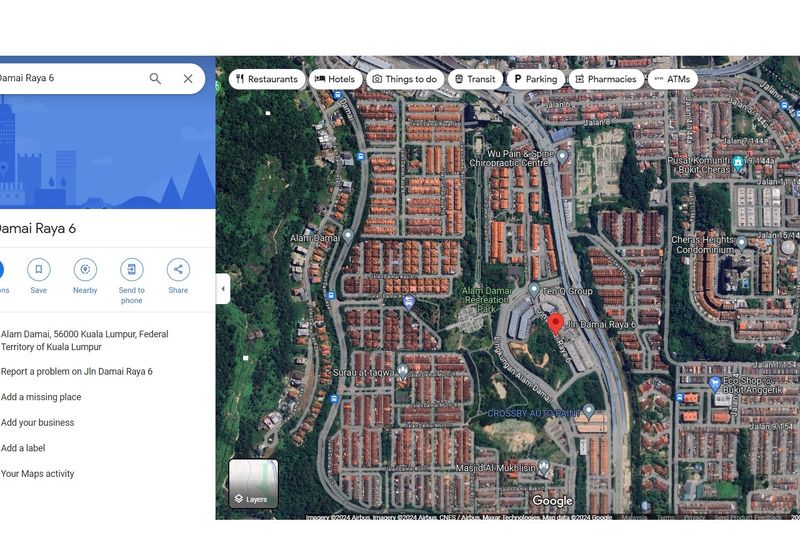This screenshot has width=800, height=552.
Task: Select the Transit chip
Action: [474, 79]
